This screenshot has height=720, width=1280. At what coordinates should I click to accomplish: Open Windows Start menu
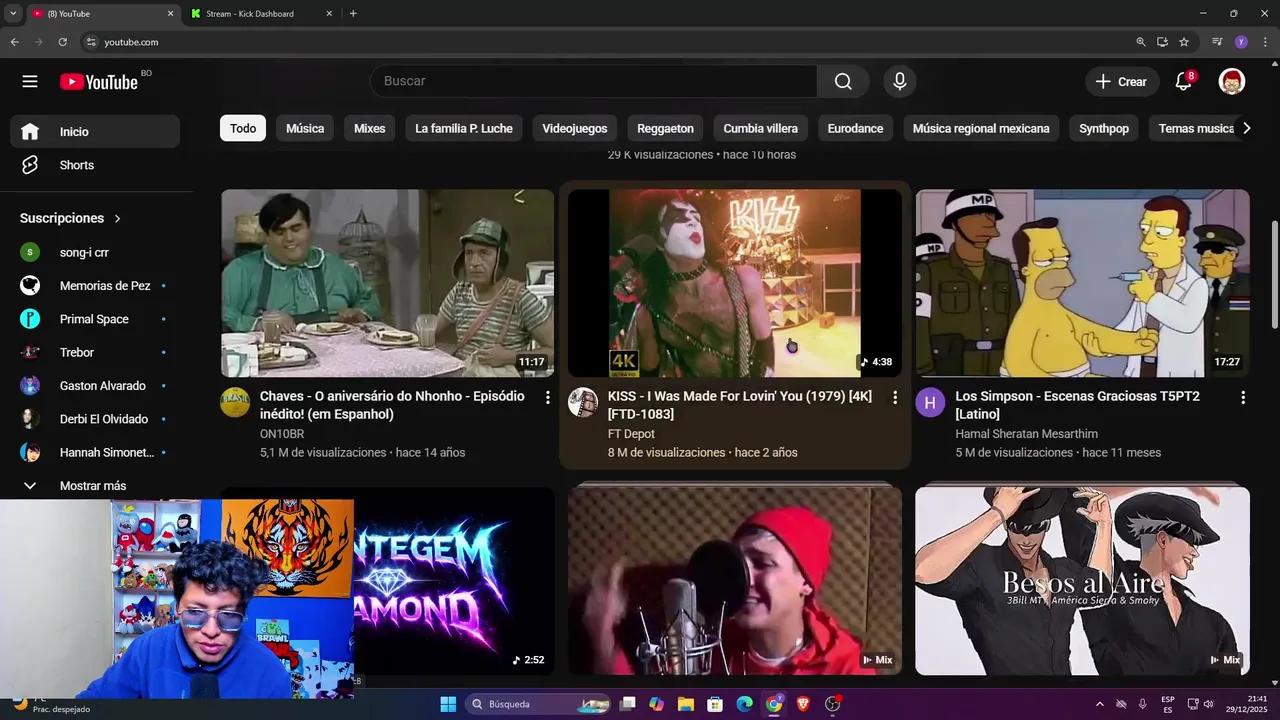448,704
